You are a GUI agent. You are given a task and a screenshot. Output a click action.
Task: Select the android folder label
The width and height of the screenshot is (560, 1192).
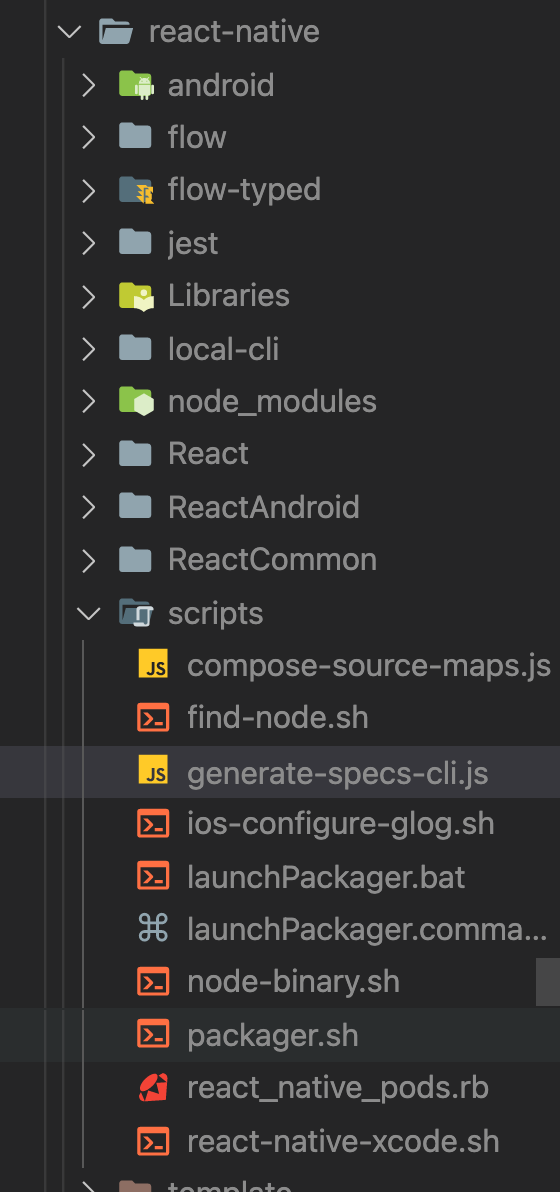(x=221, y=84)
